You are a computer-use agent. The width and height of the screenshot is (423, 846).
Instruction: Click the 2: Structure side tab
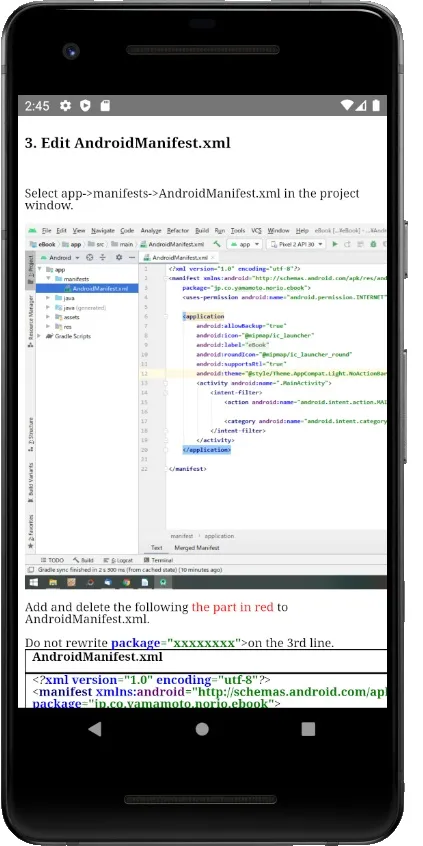(31, 434)
